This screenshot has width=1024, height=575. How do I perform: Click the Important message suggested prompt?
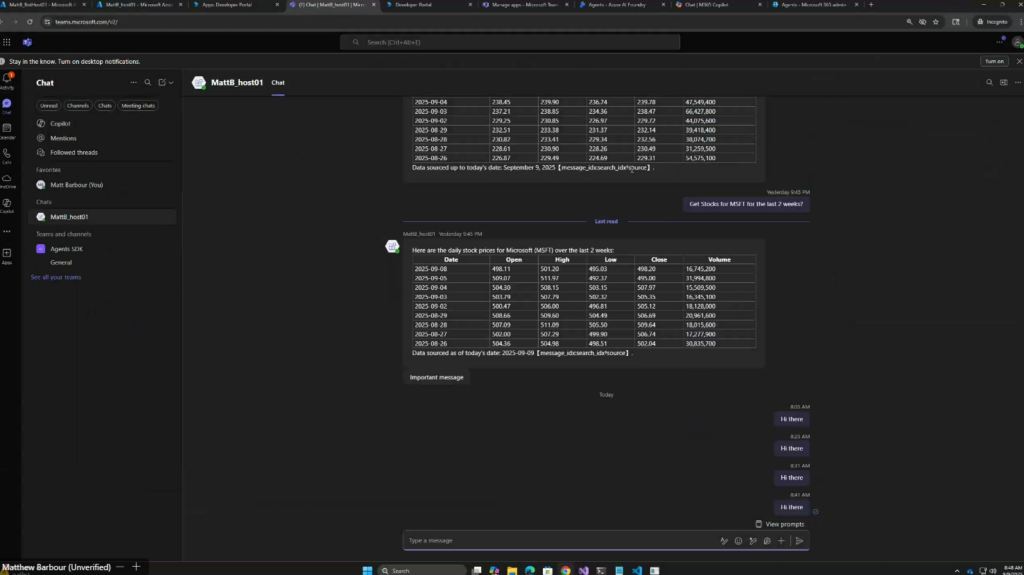(x=436, y=378)
